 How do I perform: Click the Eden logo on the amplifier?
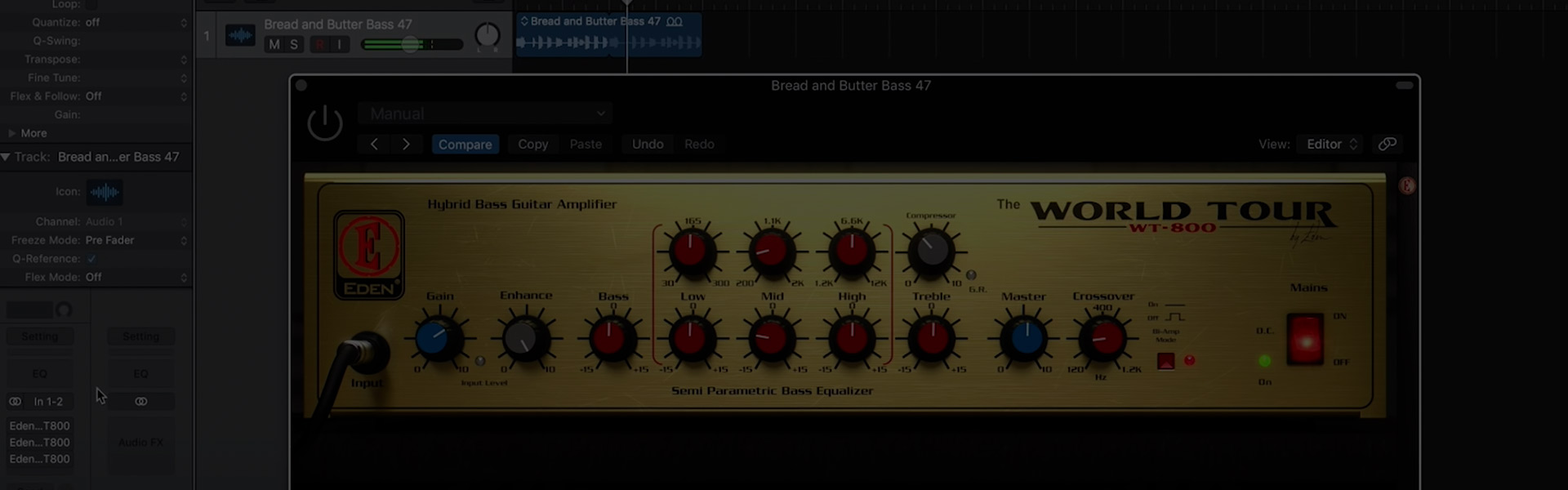369,255
